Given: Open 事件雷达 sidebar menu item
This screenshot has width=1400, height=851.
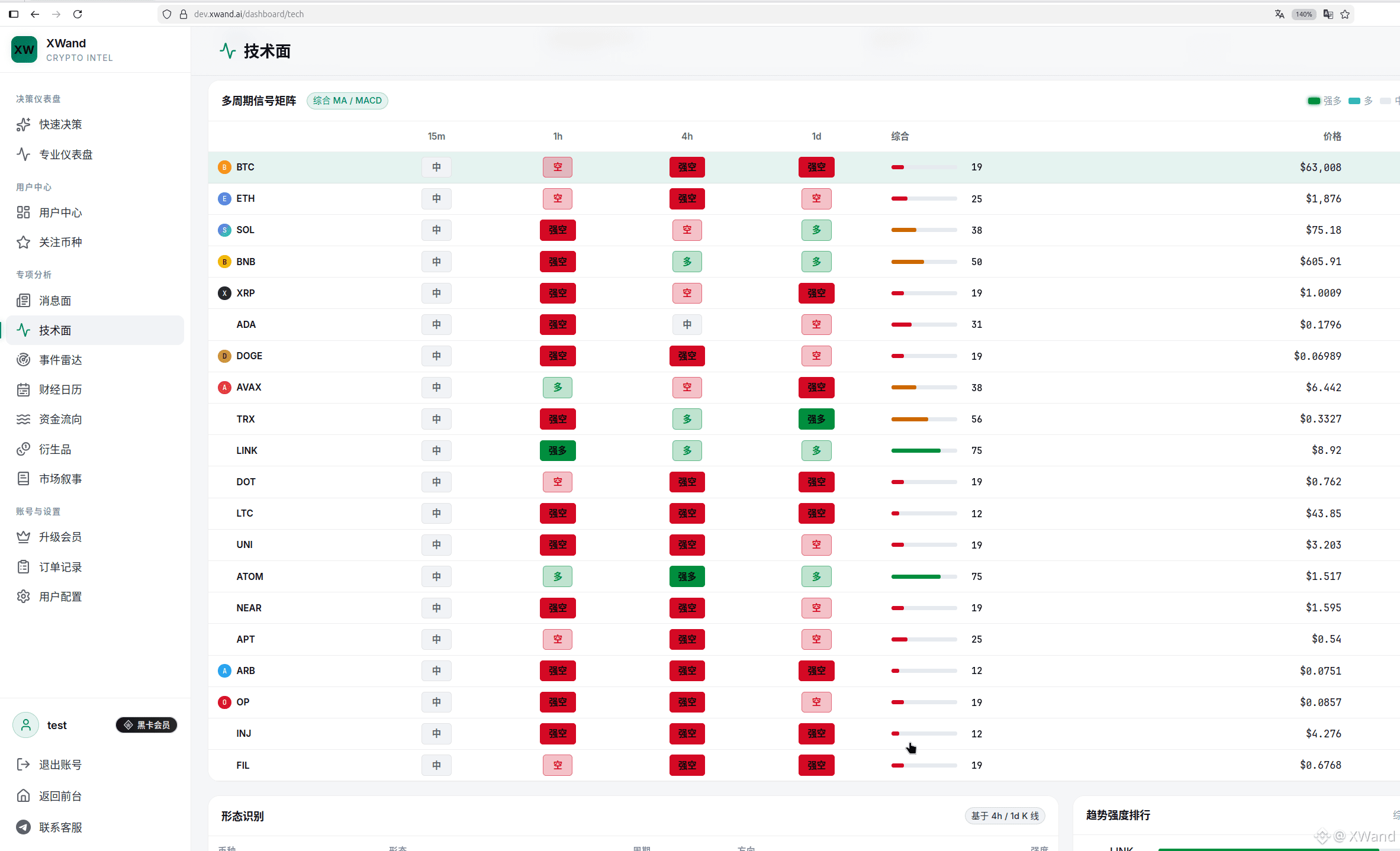Looking at the screenshot, I should (95, 360).
